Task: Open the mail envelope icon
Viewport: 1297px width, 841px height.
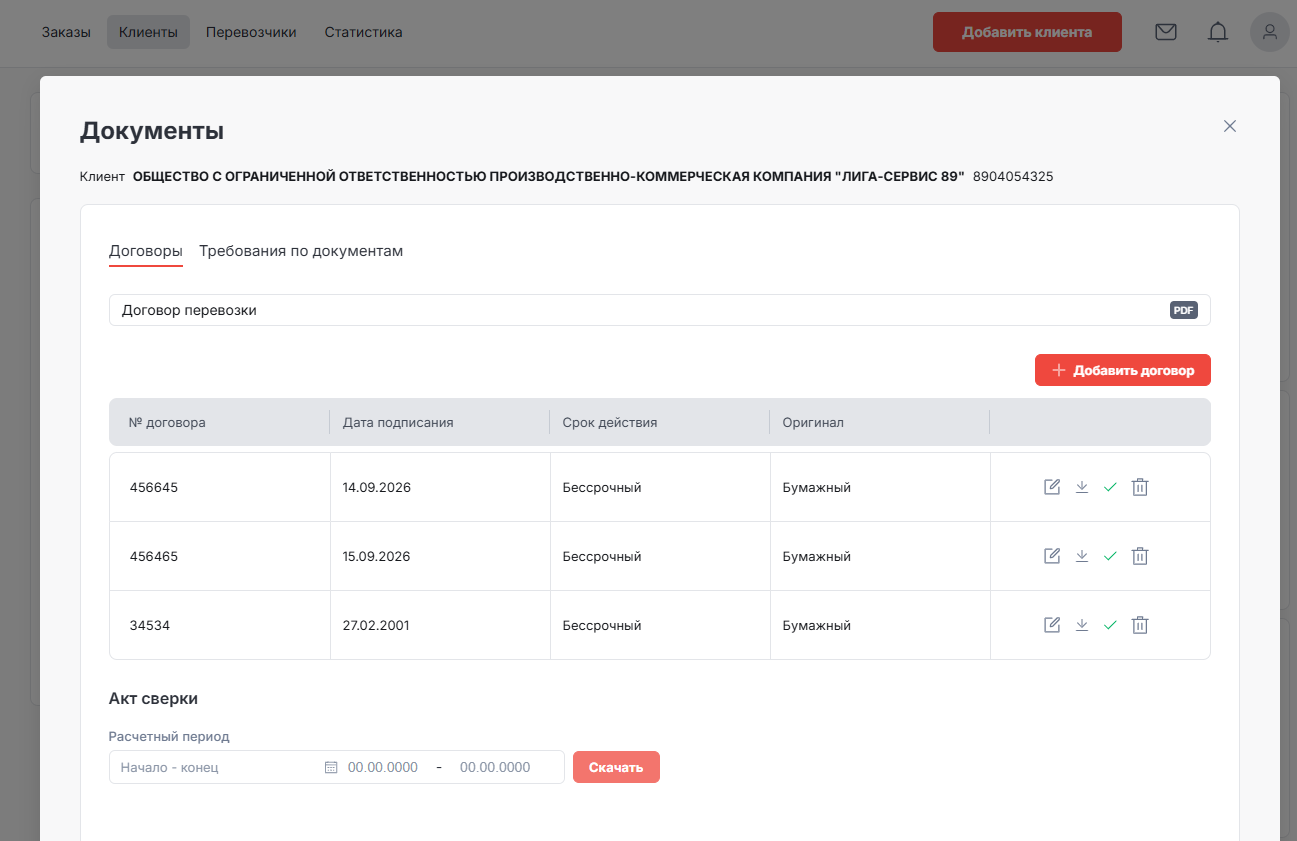Action: pyautogui.click(x=1166, y=32)
